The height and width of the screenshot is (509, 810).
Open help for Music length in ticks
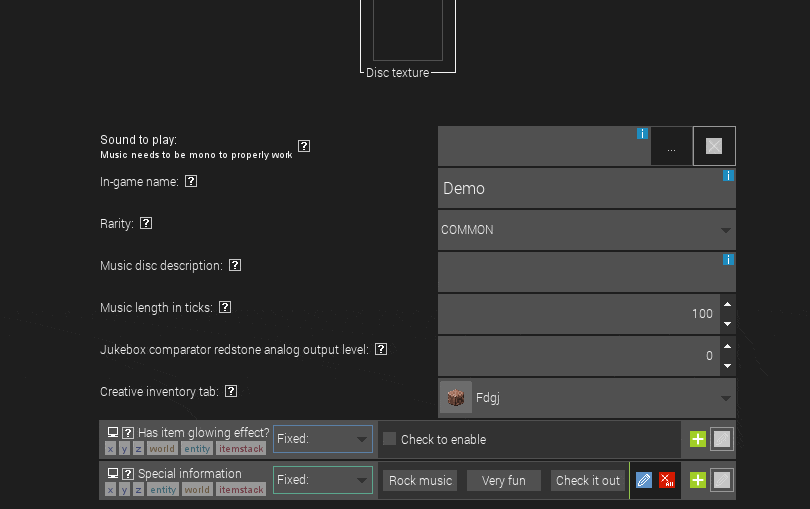click(225, 307)
